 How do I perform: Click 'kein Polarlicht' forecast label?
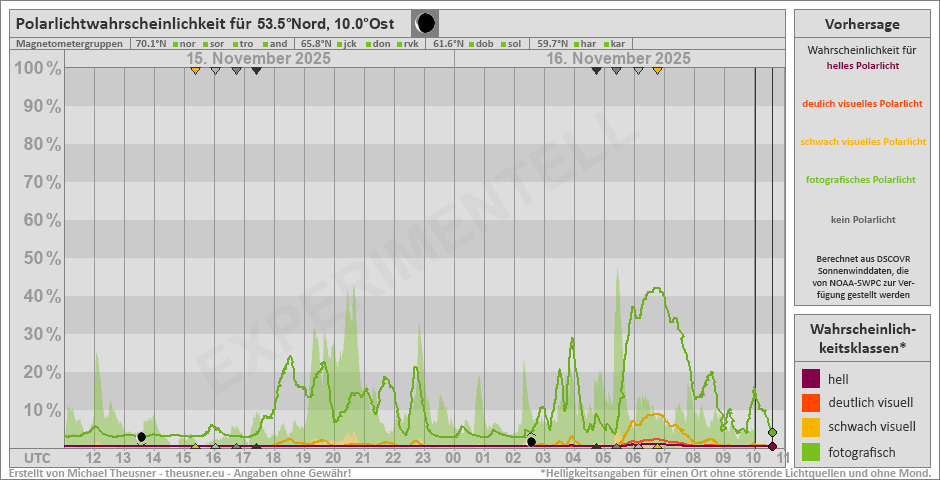862,219
